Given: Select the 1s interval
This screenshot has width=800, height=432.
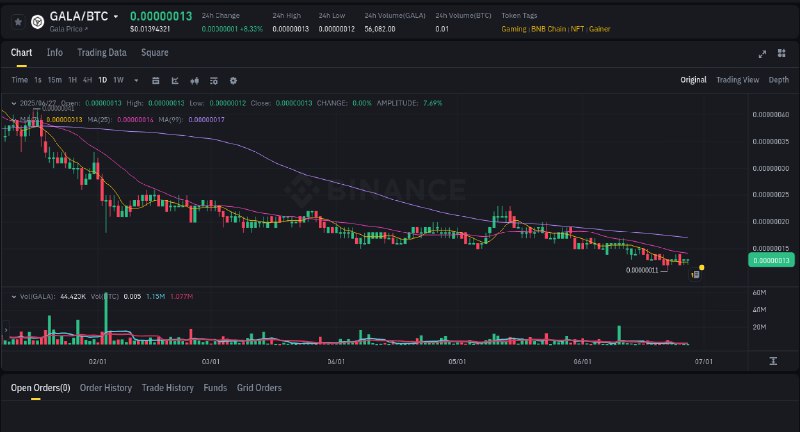Looking at the screenshot, I should point(38,80).
